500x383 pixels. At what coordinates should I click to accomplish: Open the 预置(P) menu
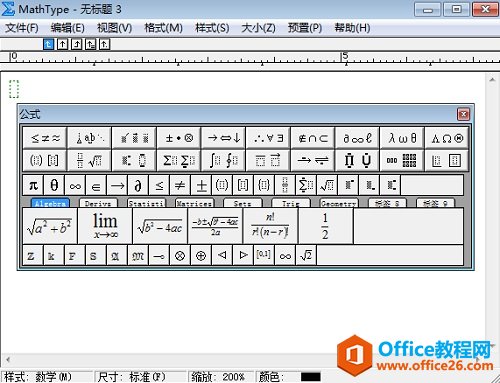[305, 28]
